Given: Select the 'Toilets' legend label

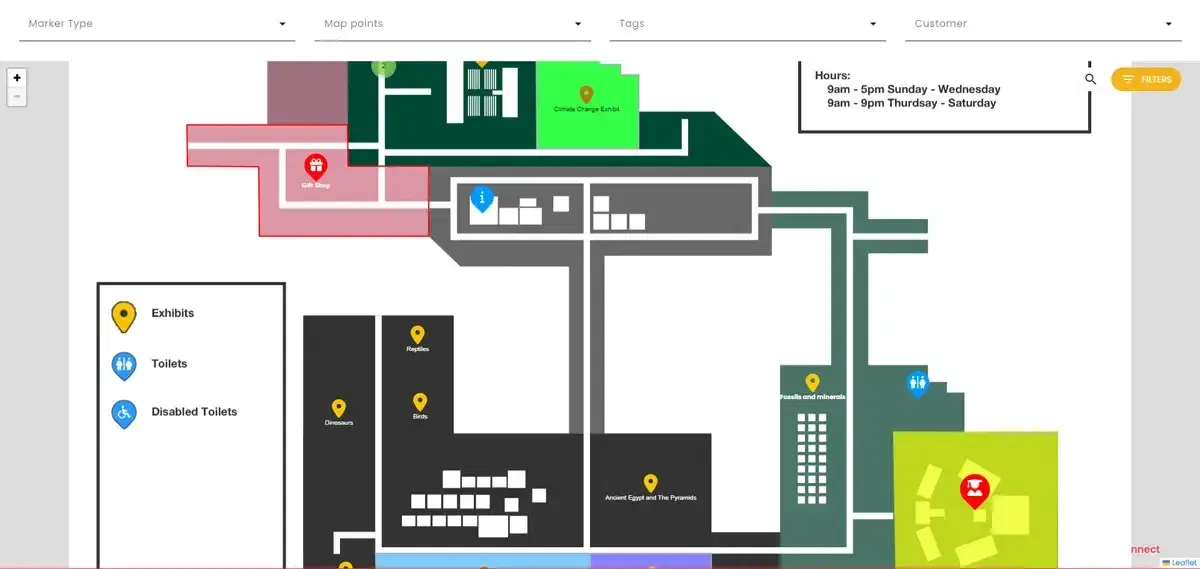Looking at the screenshot, I should [x=169, y=364].
